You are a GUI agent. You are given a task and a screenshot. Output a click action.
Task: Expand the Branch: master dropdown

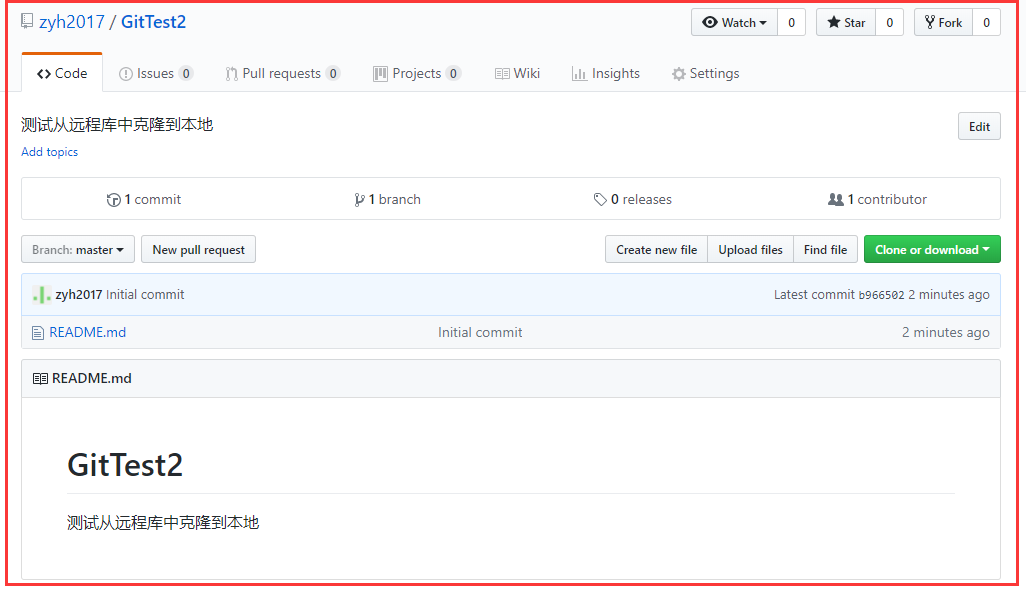coord(78,249)
